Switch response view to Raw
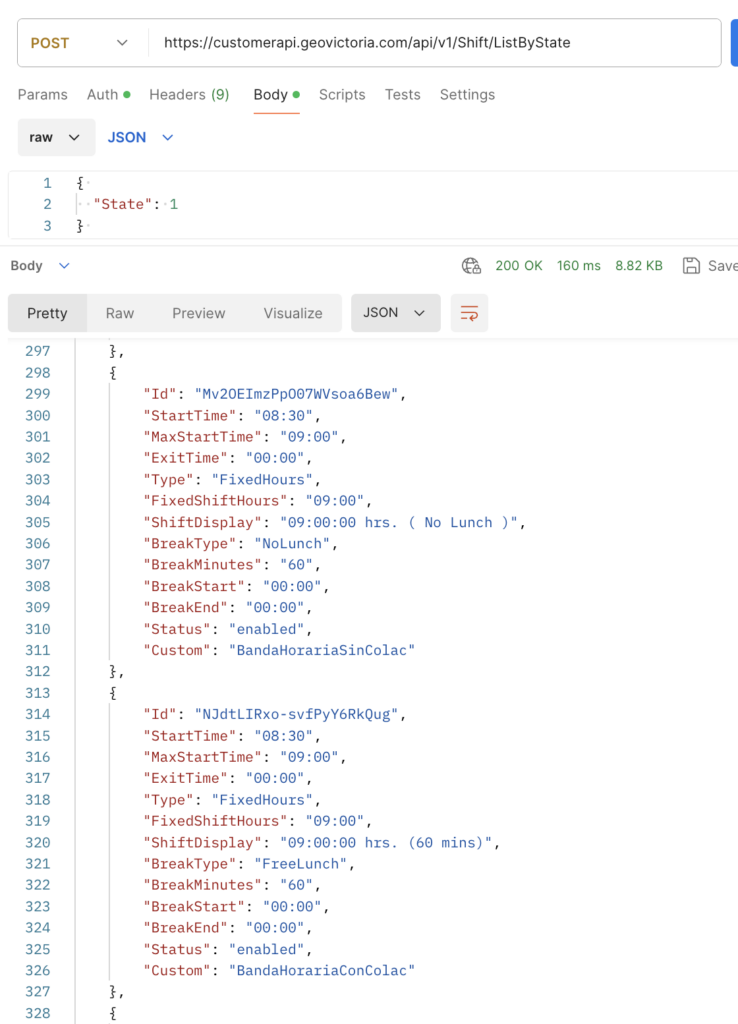This screenshot has width=738, height=1024. (120, 313)
